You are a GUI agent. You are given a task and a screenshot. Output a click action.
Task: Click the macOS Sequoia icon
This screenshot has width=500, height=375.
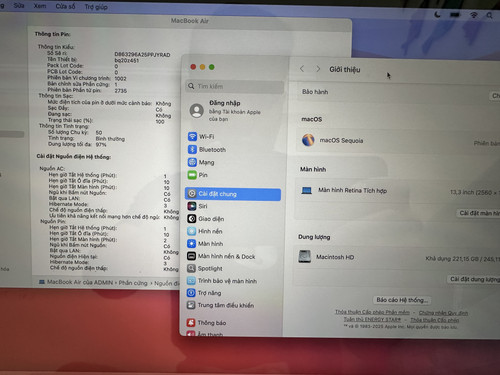click(x=308, y=140)
